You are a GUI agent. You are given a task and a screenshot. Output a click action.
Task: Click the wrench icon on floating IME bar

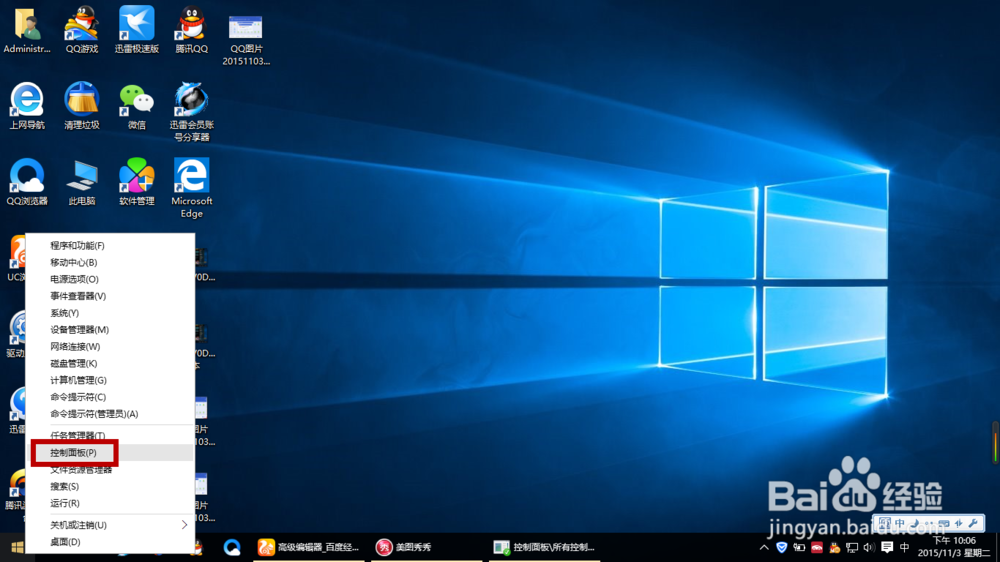click(973, 524)
